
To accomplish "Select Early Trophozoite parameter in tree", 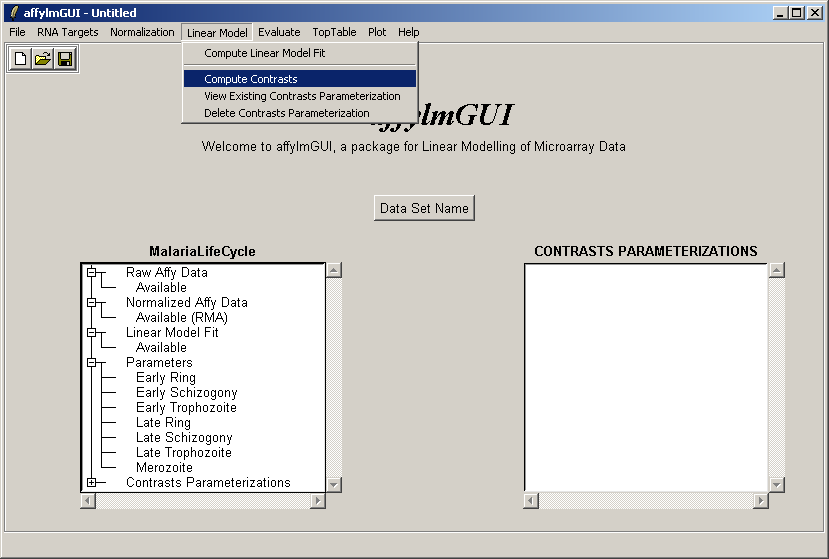I will [186, 408].
